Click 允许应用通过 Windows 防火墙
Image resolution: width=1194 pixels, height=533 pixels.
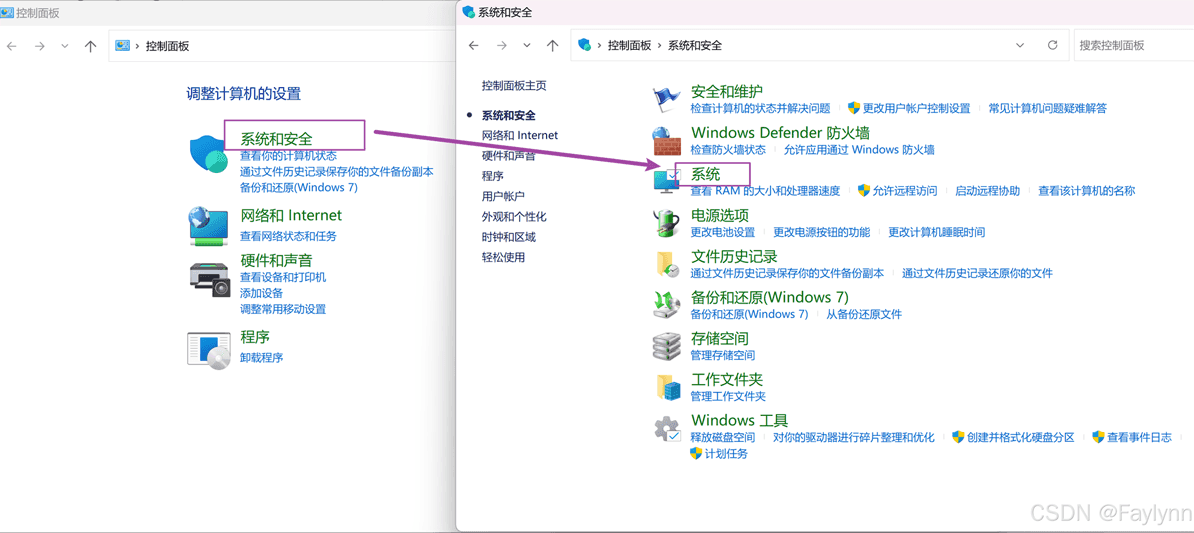coord(859,149)
